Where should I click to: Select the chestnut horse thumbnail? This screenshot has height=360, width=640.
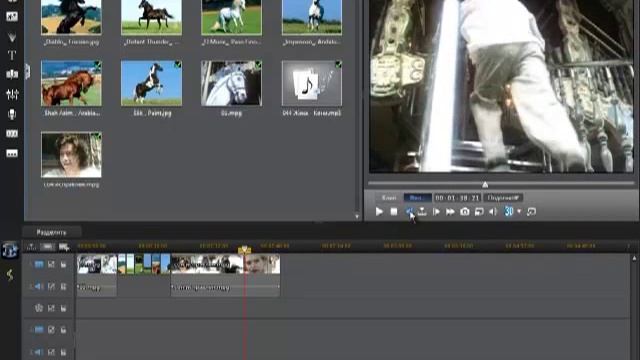pos(71,83)
